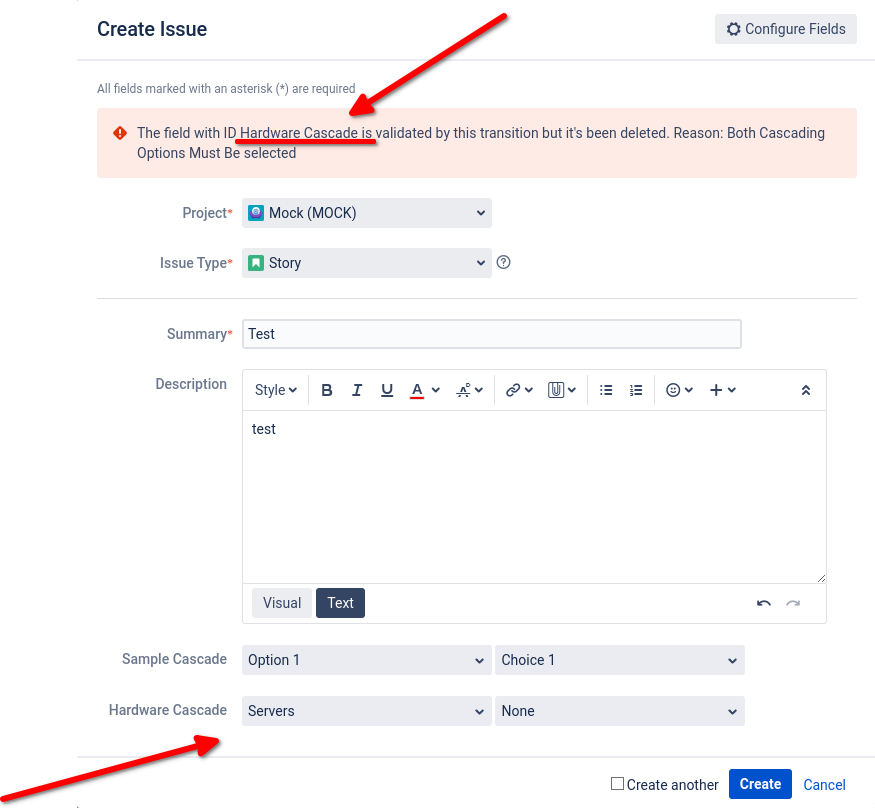The width and height of the screenshot is (875, 808).
Task: Switch to the Visual editing tab
Action: click(x=281, y=602)
